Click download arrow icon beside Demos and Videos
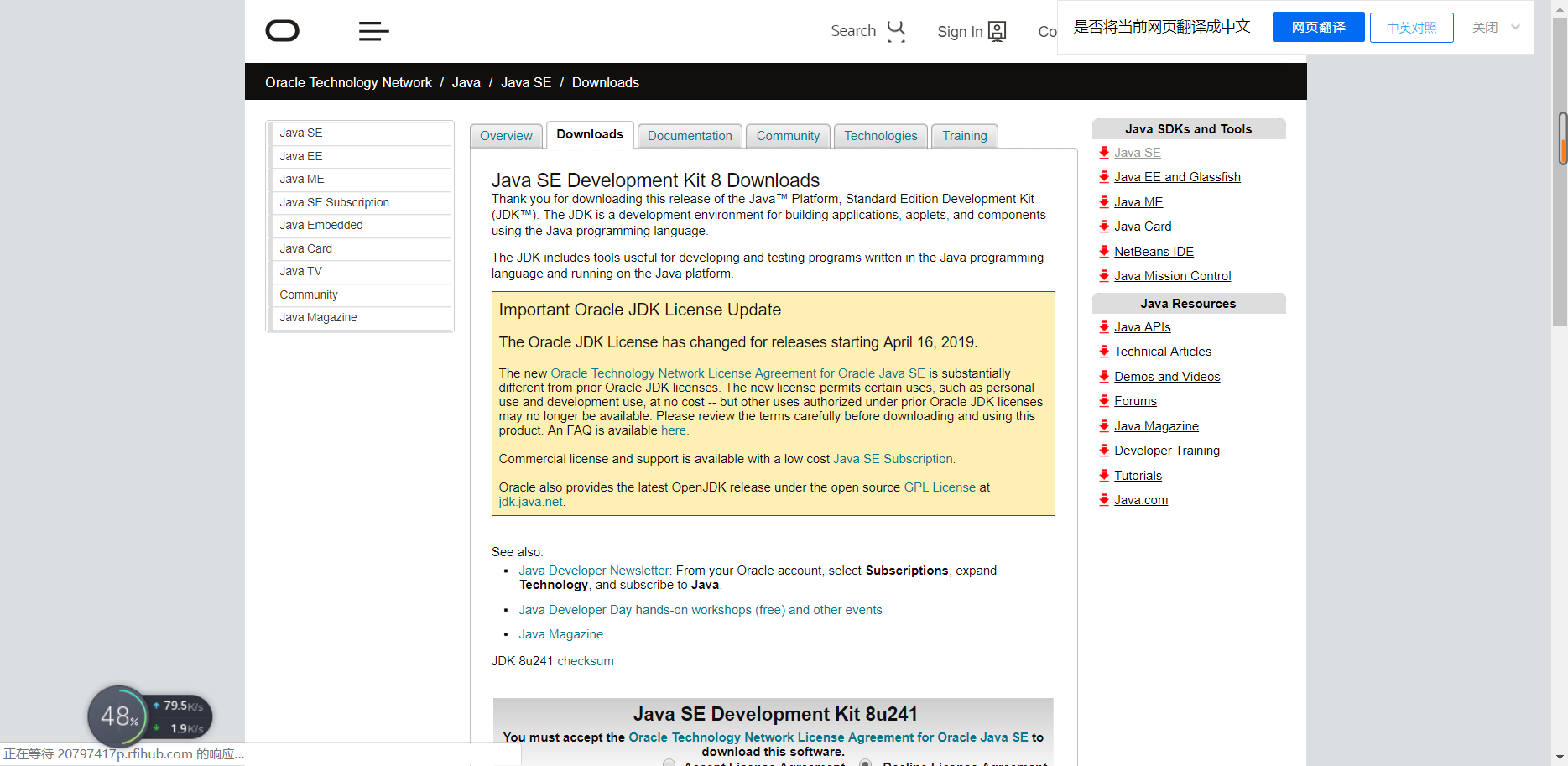Image resolution: width=1568 pixels, height=766 pixels. (x=1104, y=377)
